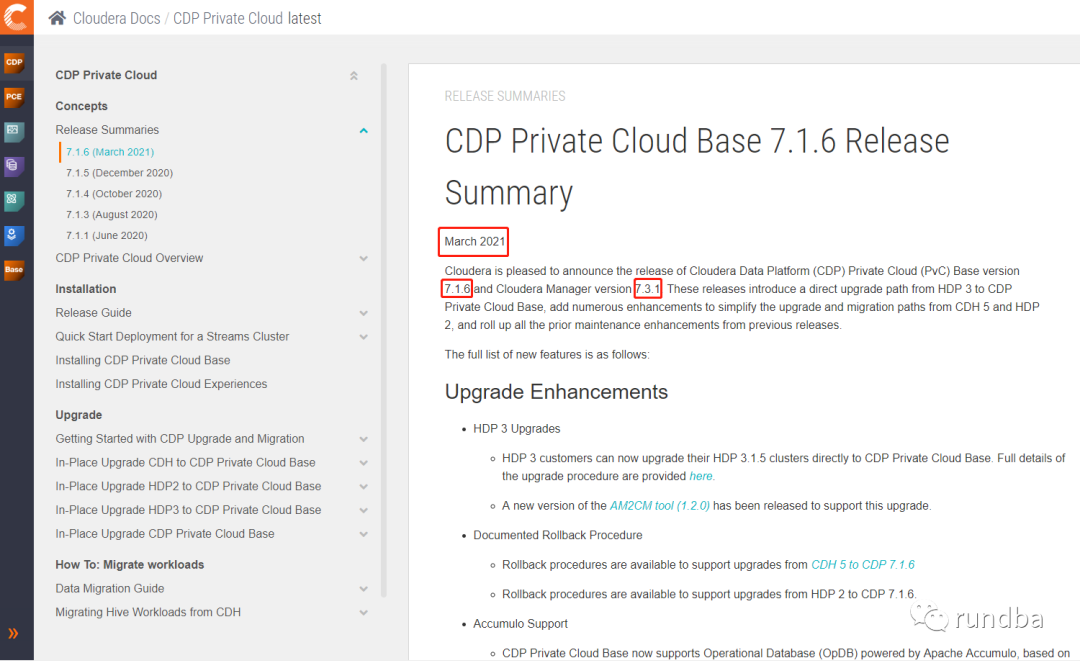Screen dimensions: 1080x663
Task: Open the Base product icon in sidebar
Action: pyautogui.click(x=14, y=270)
